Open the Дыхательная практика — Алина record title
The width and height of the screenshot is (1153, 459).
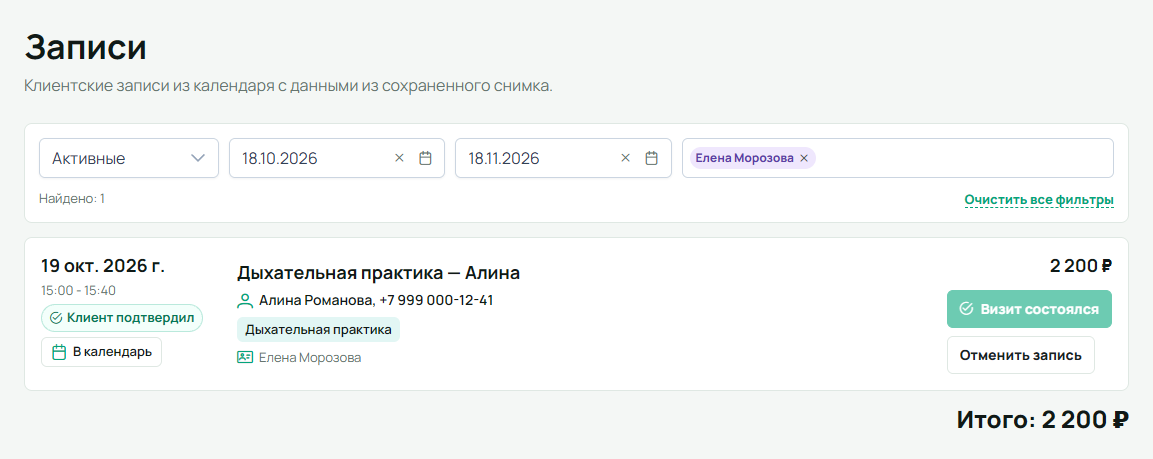pos(378,273)
